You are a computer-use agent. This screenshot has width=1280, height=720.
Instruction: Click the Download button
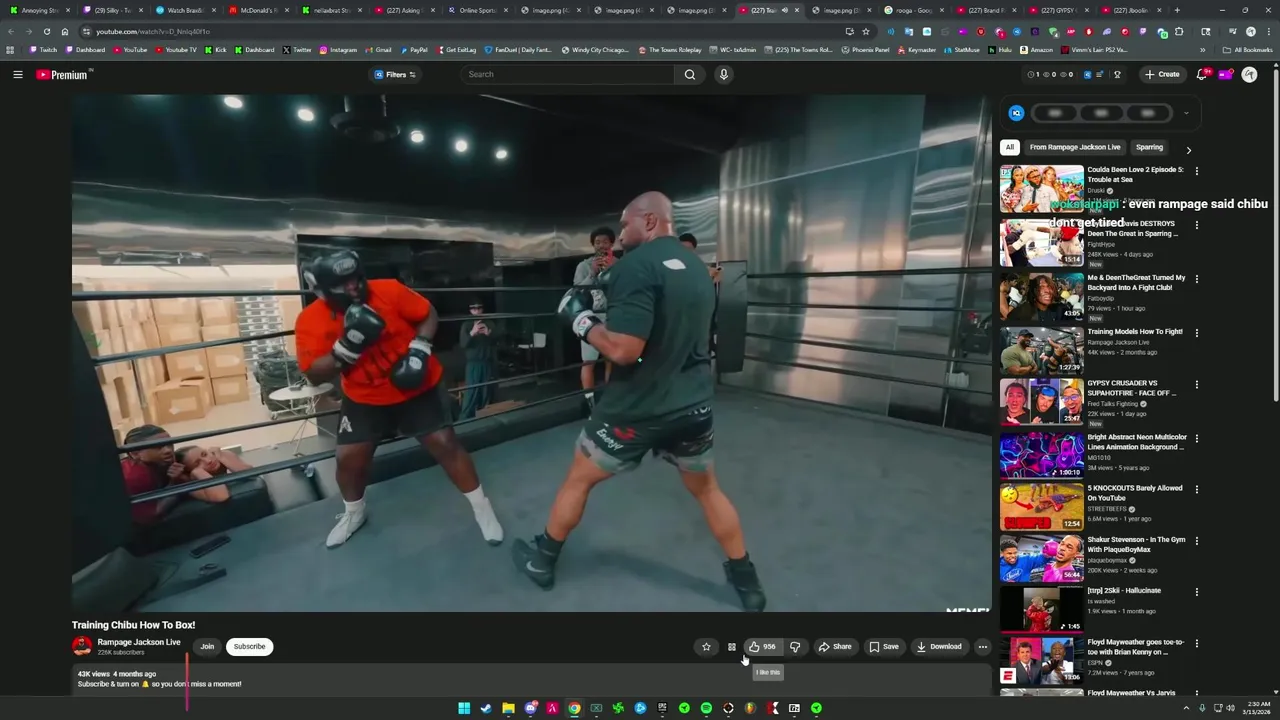point(939,647)
